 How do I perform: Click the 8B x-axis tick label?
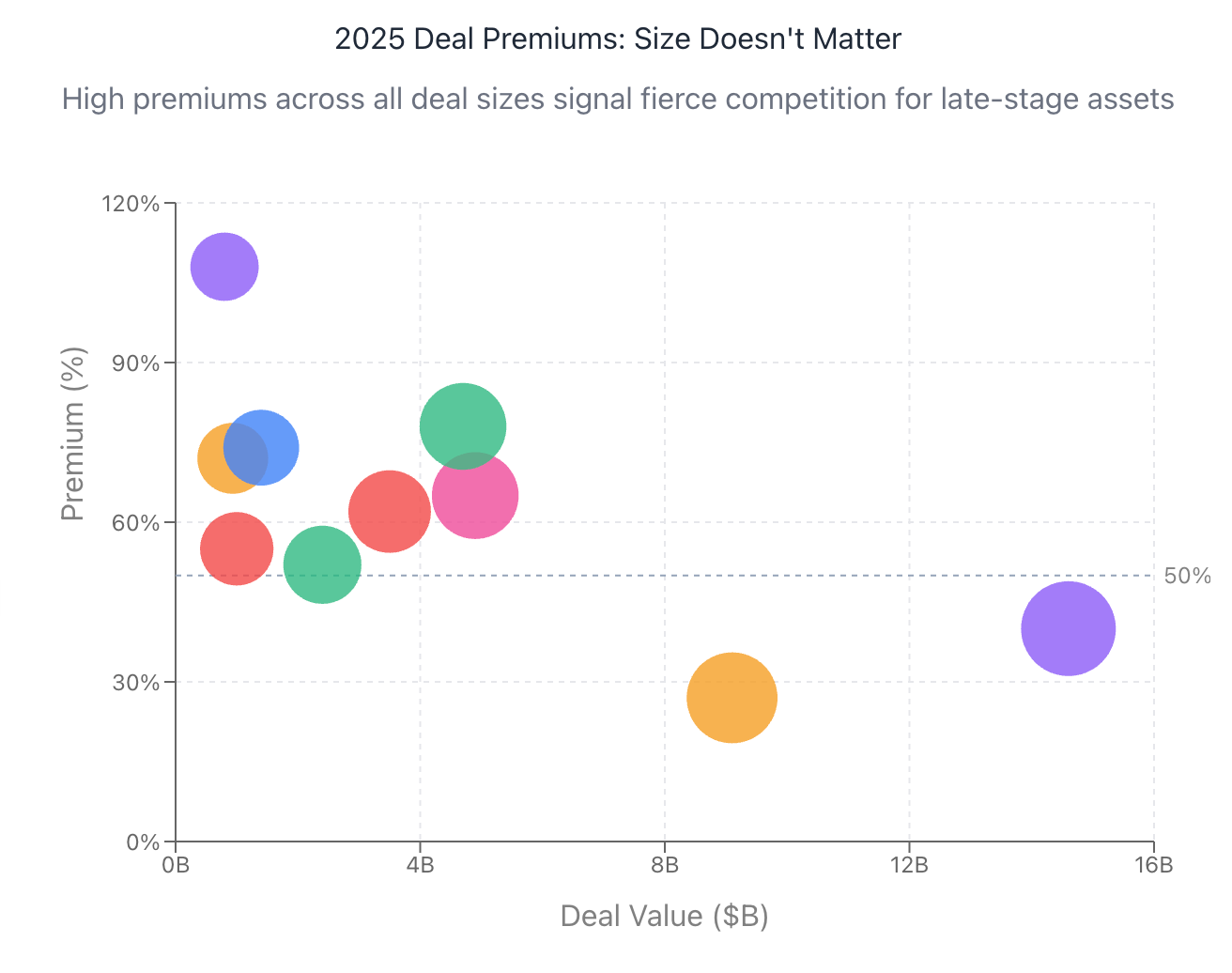(665, 865)
